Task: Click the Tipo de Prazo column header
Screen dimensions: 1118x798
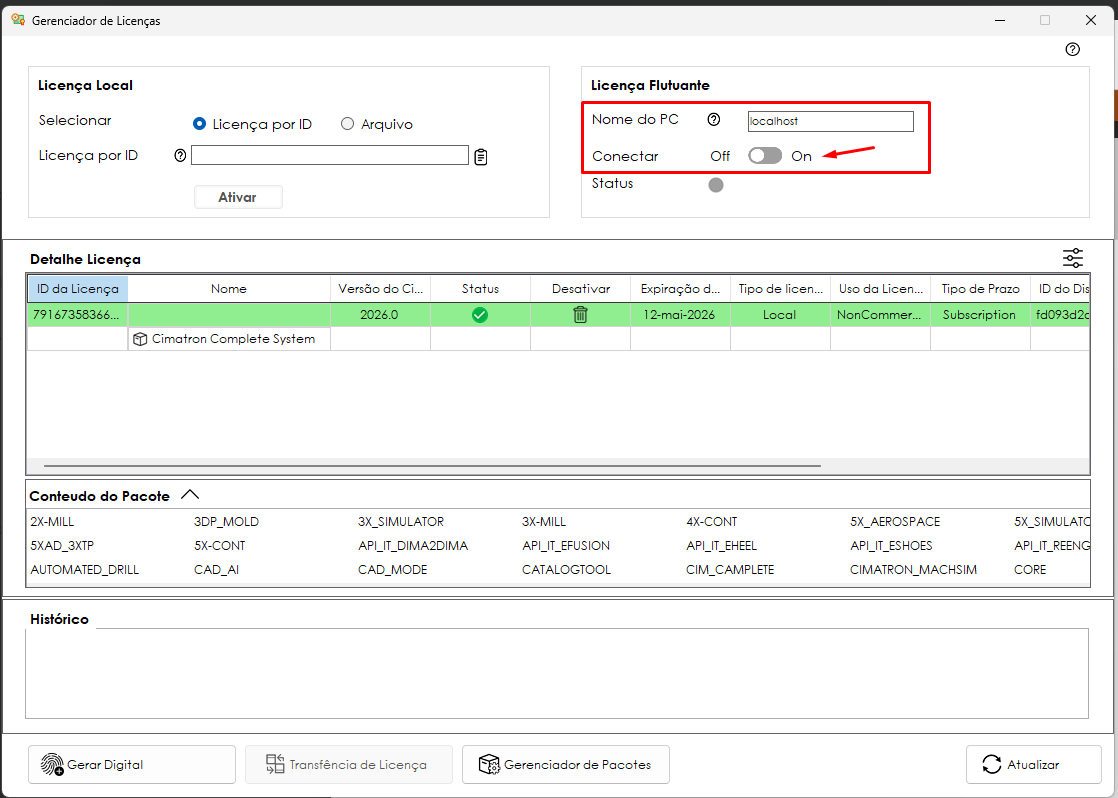Action: (x=980, y=289)
